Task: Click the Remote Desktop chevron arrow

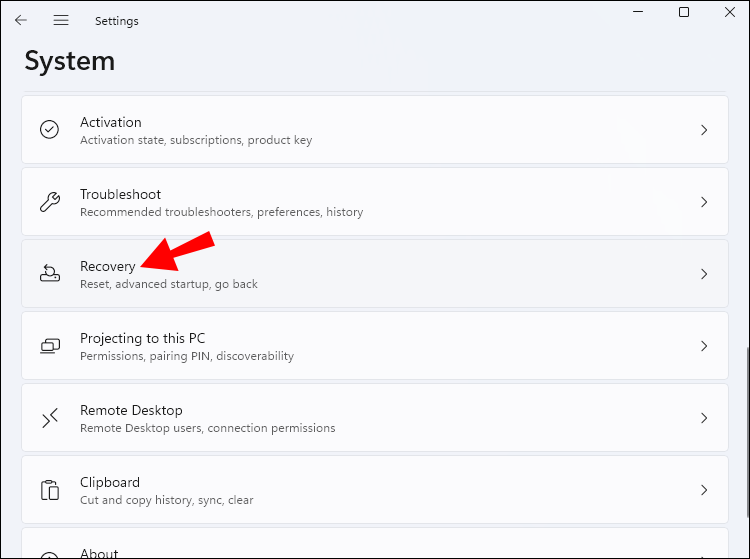Action: pyautogui.click(x=704, y=418)
